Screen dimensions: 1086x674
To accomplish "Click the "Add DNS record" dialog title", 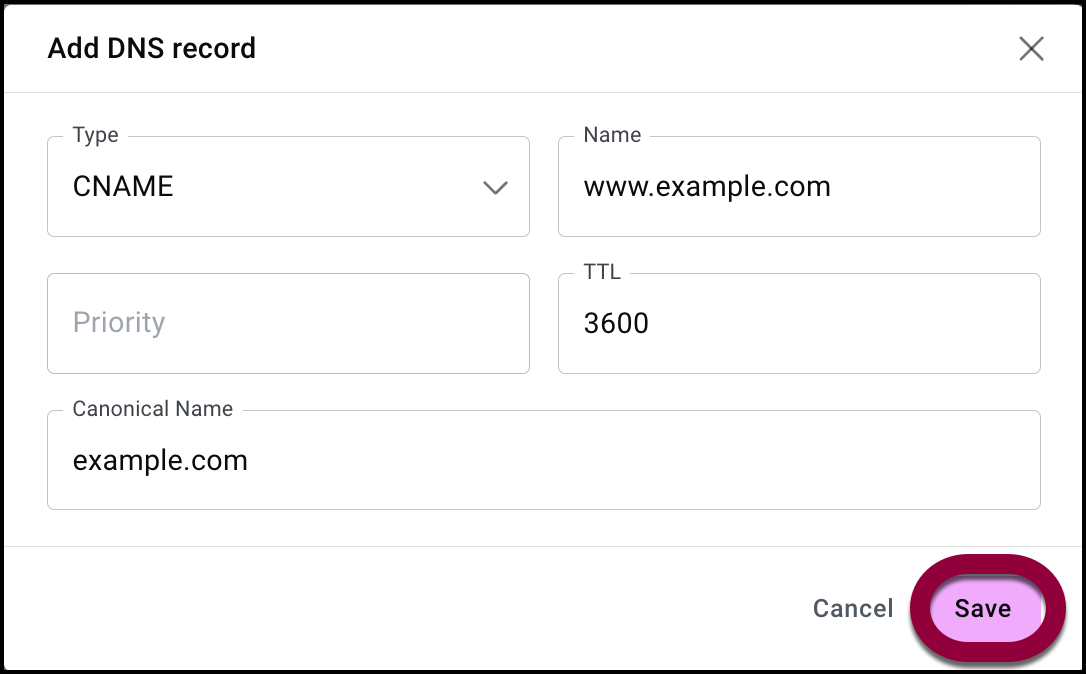I will (x=152, y=48).
